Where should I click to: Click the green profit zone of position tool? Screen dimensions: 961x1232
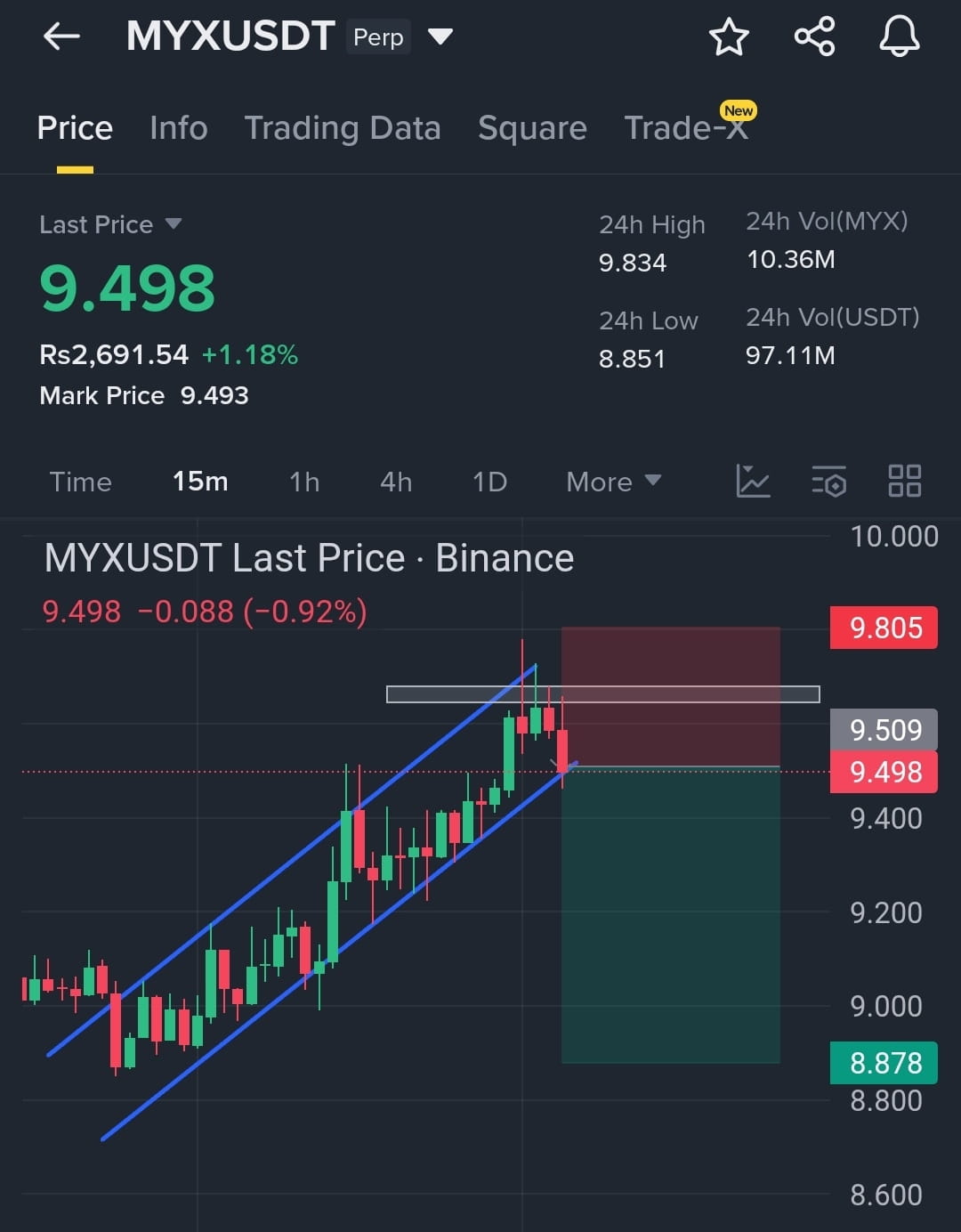671,914
